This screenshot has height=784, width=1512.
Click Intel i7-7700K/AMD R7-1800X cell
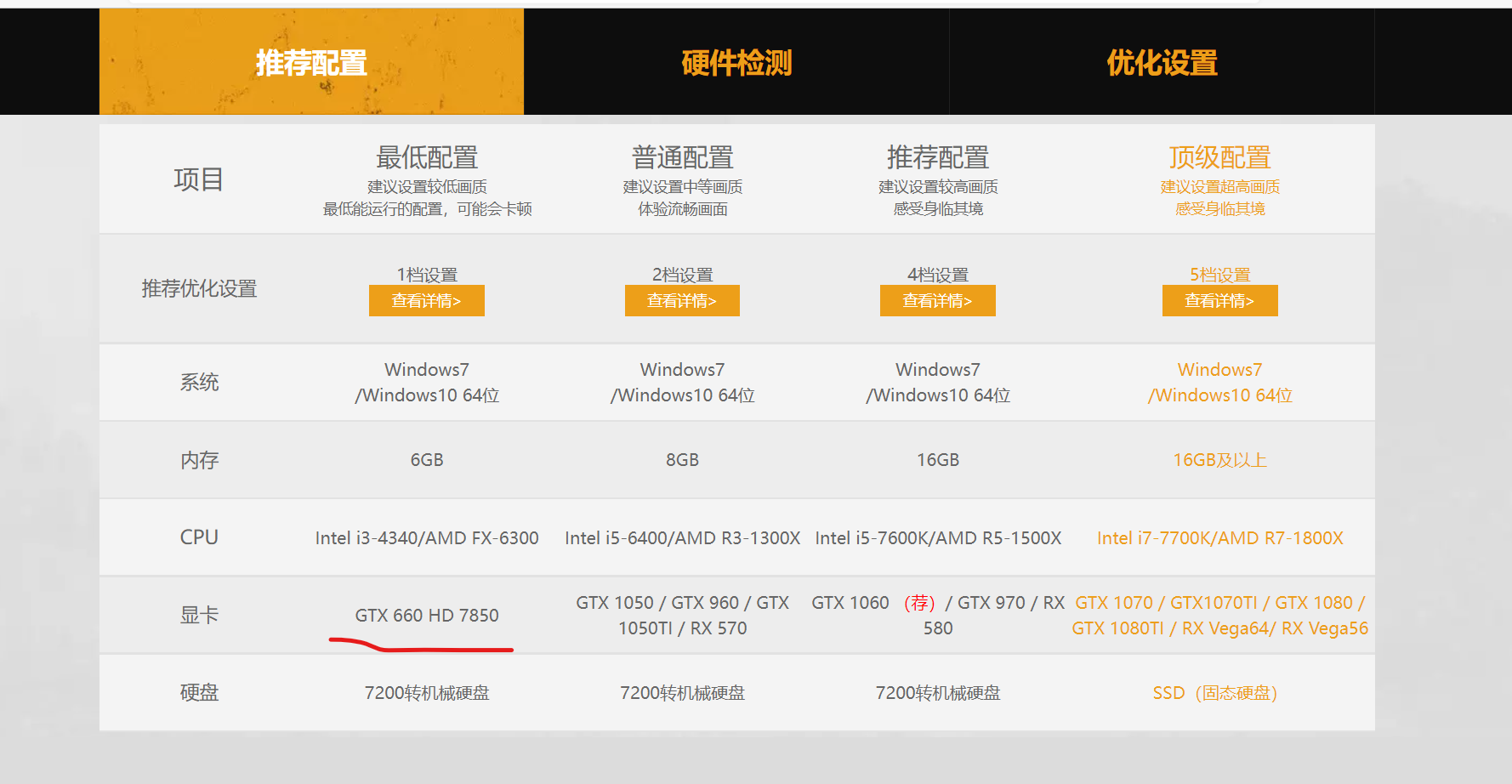1220,538
